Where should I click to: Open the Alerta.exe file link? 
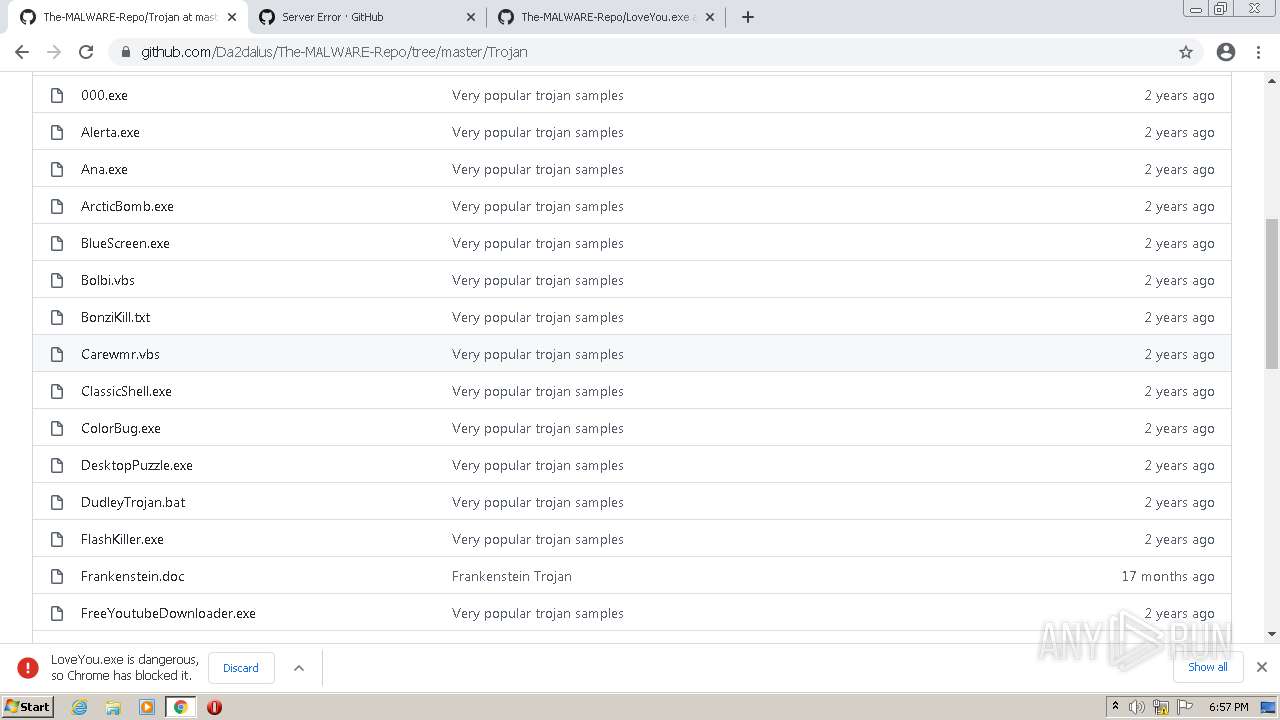pos(110,132)
